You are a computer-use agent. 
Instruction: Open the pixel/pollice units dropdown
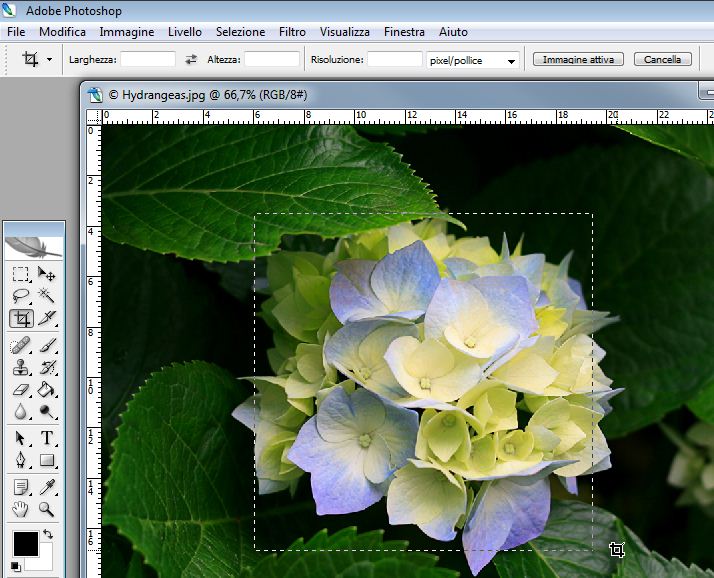coord(473,60)
